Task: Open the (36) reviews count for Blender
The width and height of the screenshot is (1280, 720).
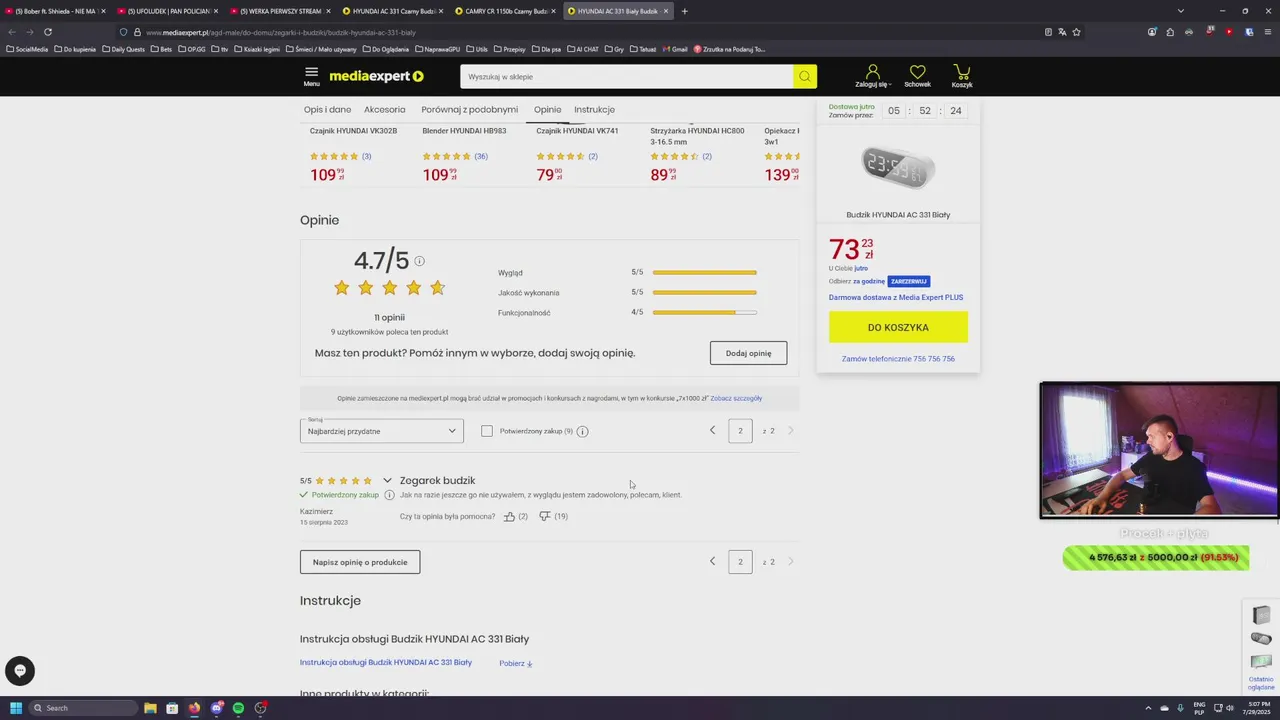Action: (481, 156)
